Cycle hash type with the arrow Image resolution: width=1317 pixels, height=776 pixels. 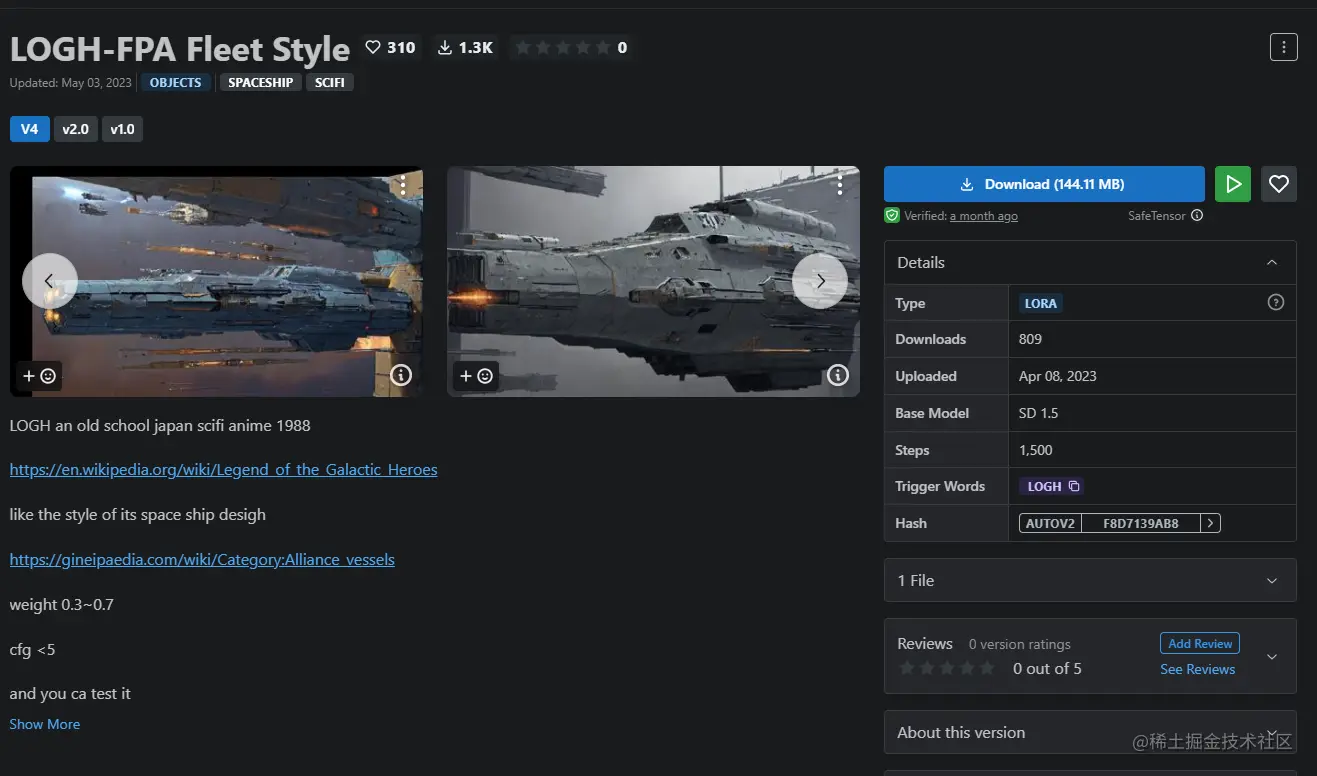pyautogui.click(x=1210, y=523)
